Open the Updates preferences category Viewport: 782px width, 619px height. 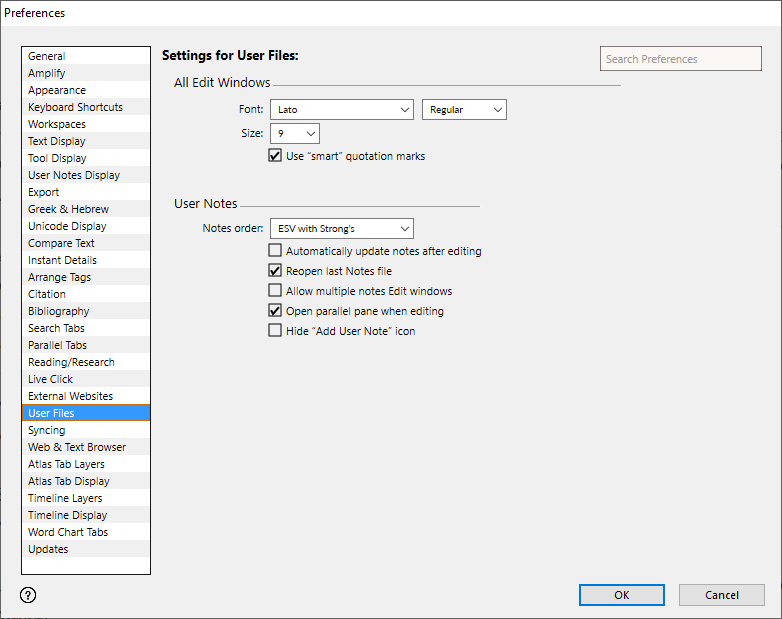click(x=48, y=549)
